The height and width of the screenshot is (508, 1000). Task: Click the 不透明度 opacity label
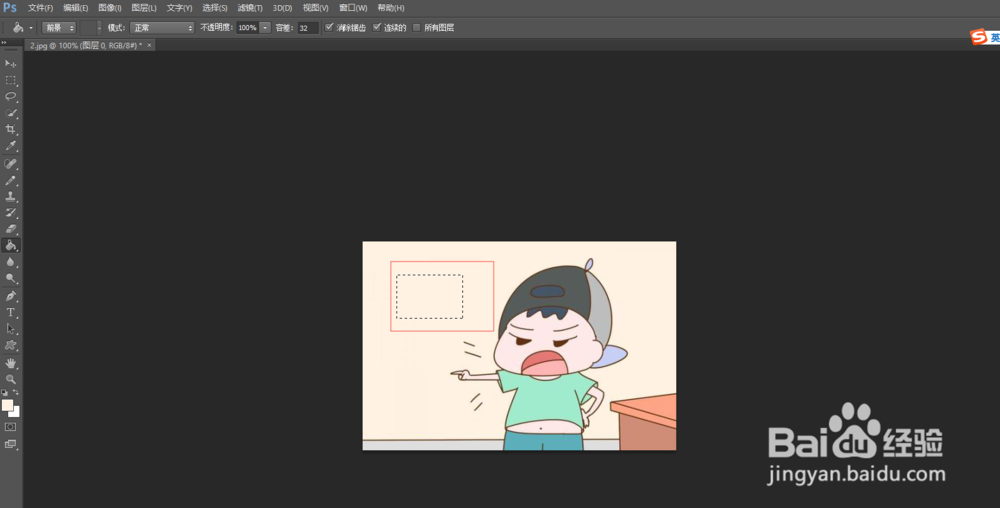[216, 27]
